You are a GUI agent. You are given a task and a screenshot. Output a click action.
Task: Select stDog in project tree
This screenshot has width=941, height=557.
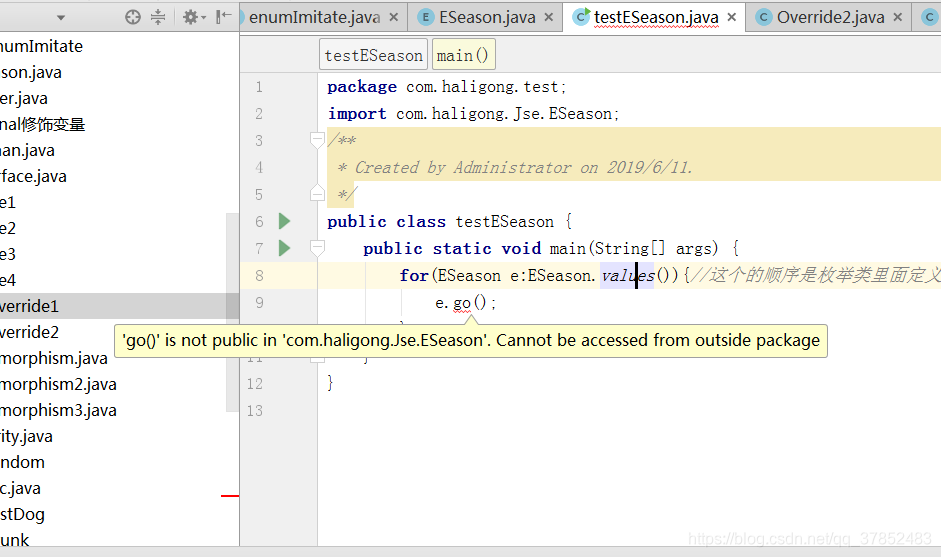point(22,514)
